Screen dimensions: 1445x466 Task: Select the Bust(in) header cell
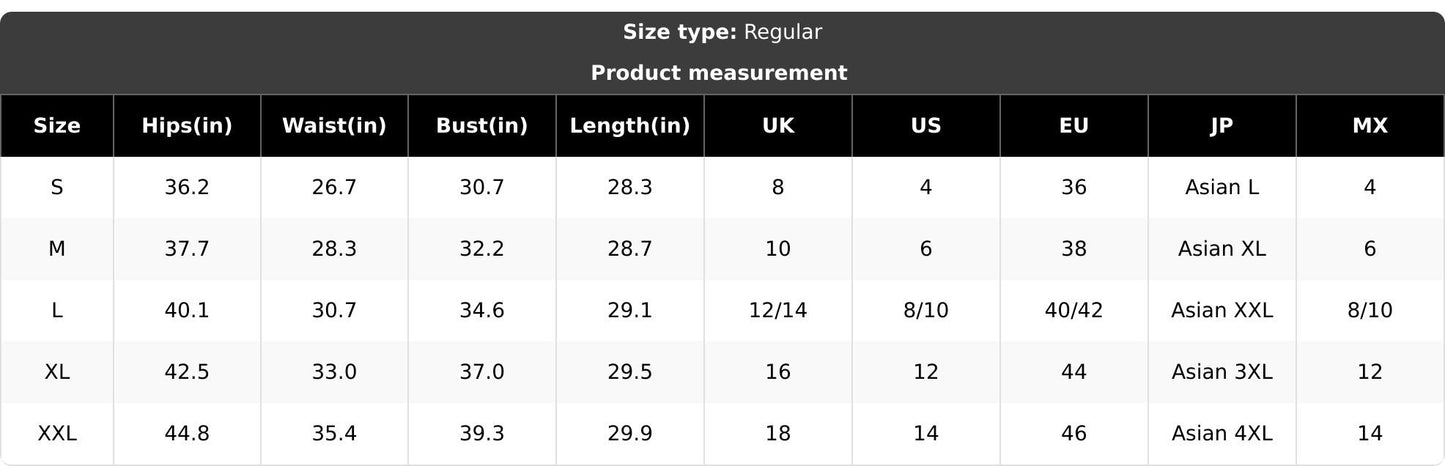[x=482, y=126]
